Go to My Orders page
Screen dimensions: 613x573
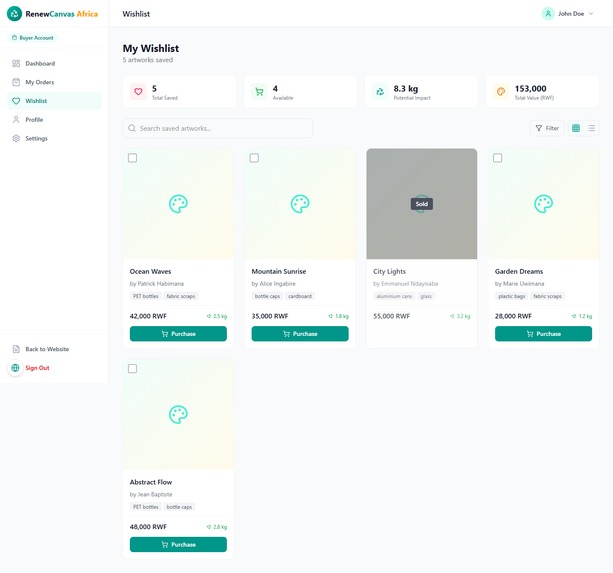click(54, 82)
